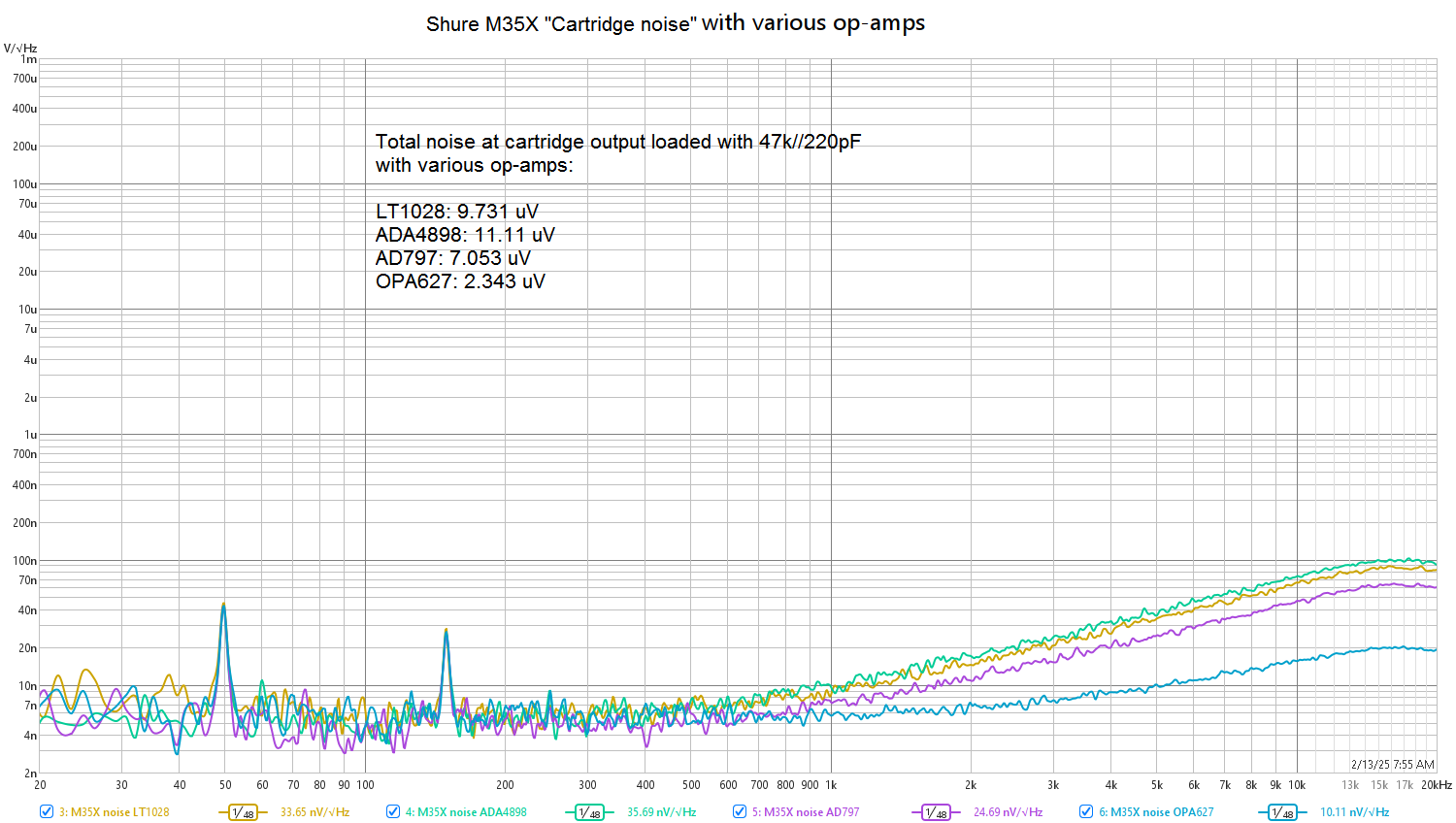
Task: Click the 1/48 smoothing icon for OPA627
Action: pyautogui.click(x=1282, y=812)
